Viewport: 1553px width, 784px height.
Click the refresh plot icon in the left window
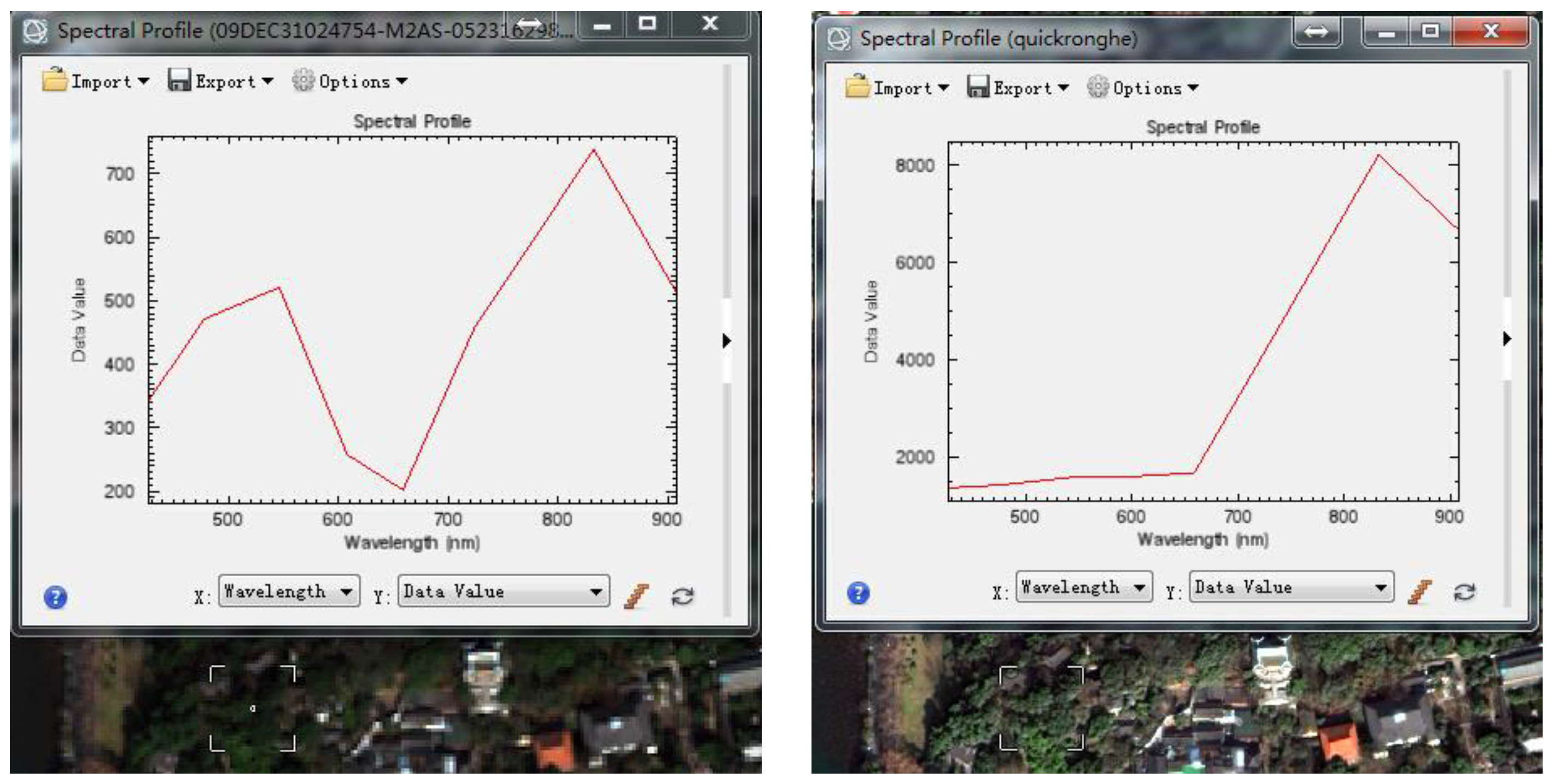[682, 596]
